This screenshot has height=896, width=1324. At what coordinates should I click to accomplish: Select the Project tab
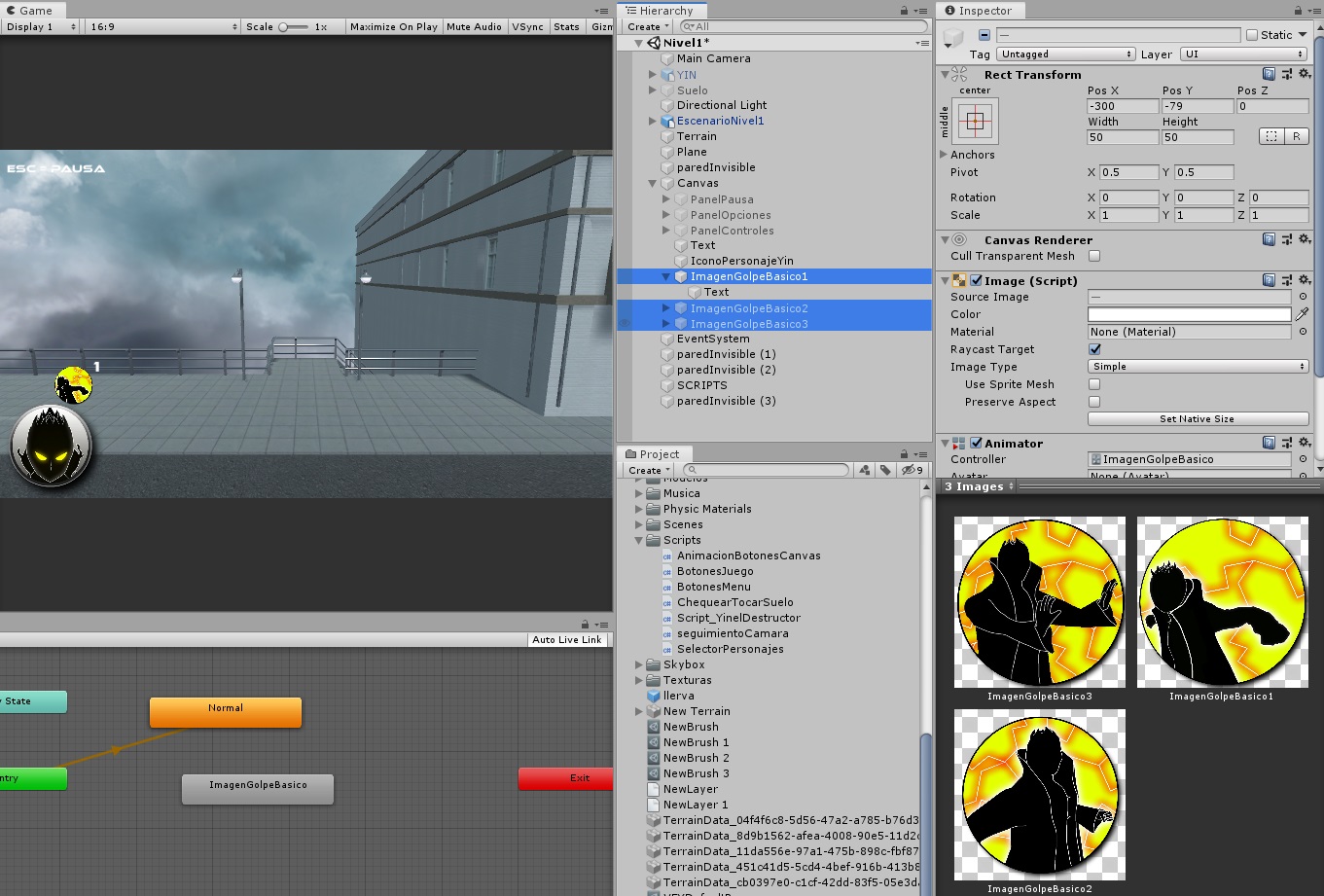[653, 453]
